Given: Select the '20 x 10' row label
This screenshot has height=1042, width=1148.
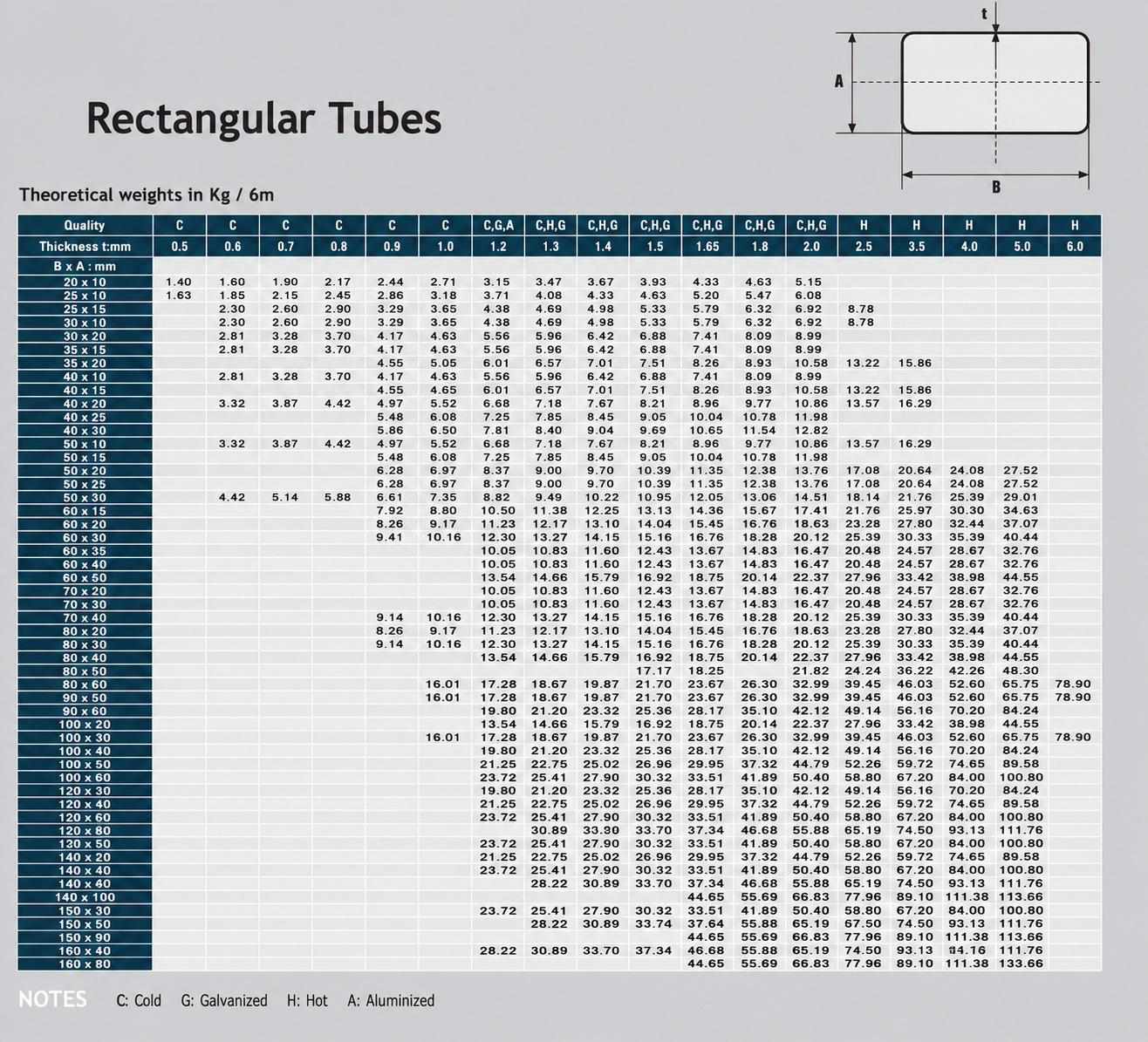Looking at the screenshot, I should pos(85,283).
